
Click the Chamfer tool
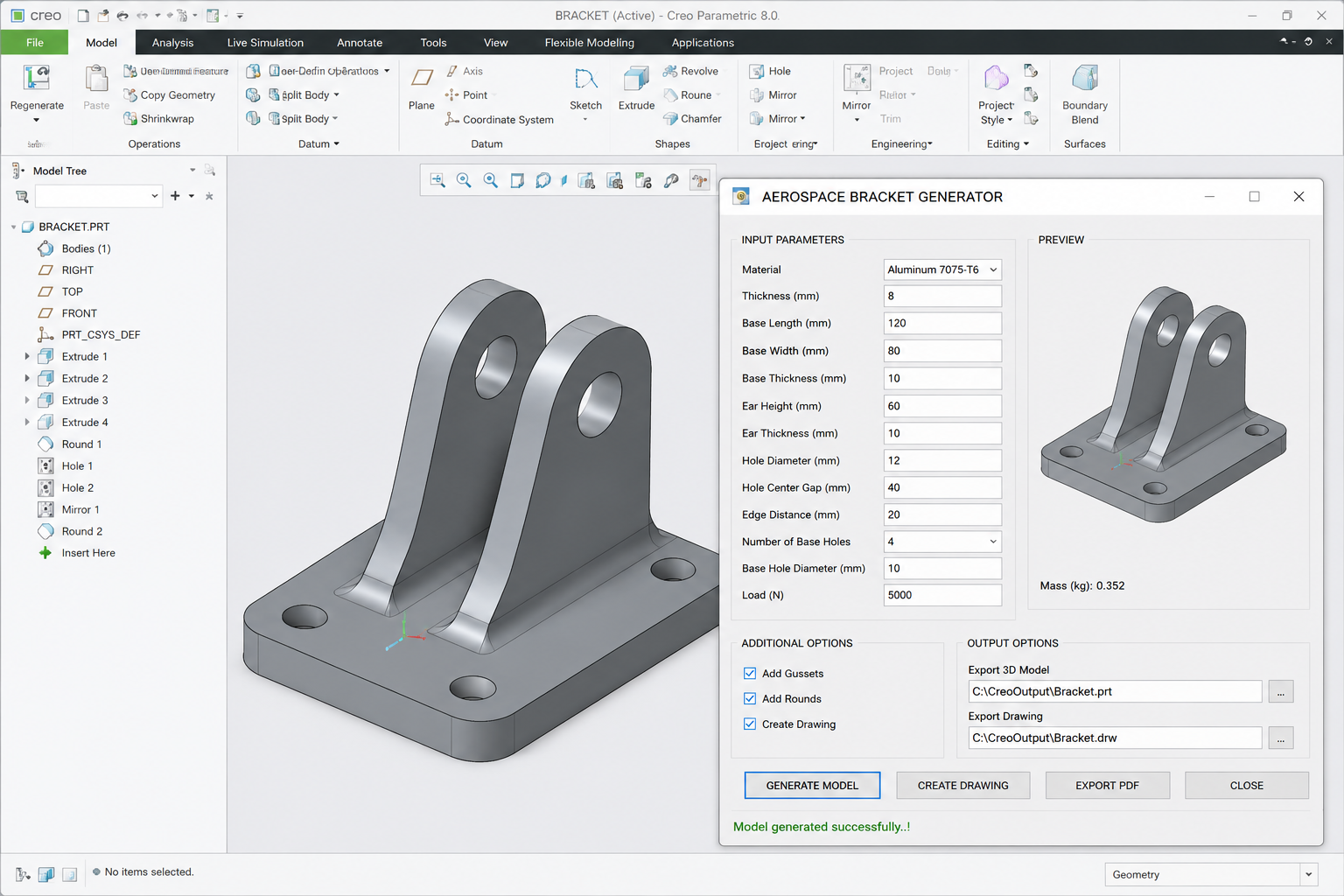(692, 119)
